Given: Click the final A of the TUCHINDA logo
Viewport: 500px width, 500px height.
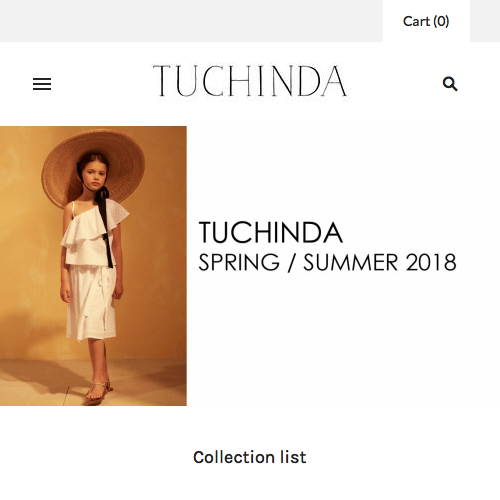Looking at the screenshot, I should (334, 81).
